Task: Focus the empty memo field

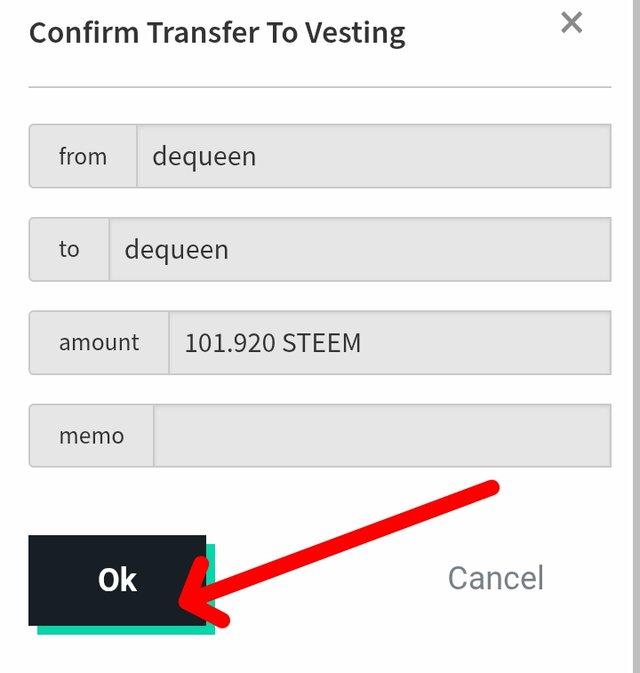Action: click(x=380, y=436)
